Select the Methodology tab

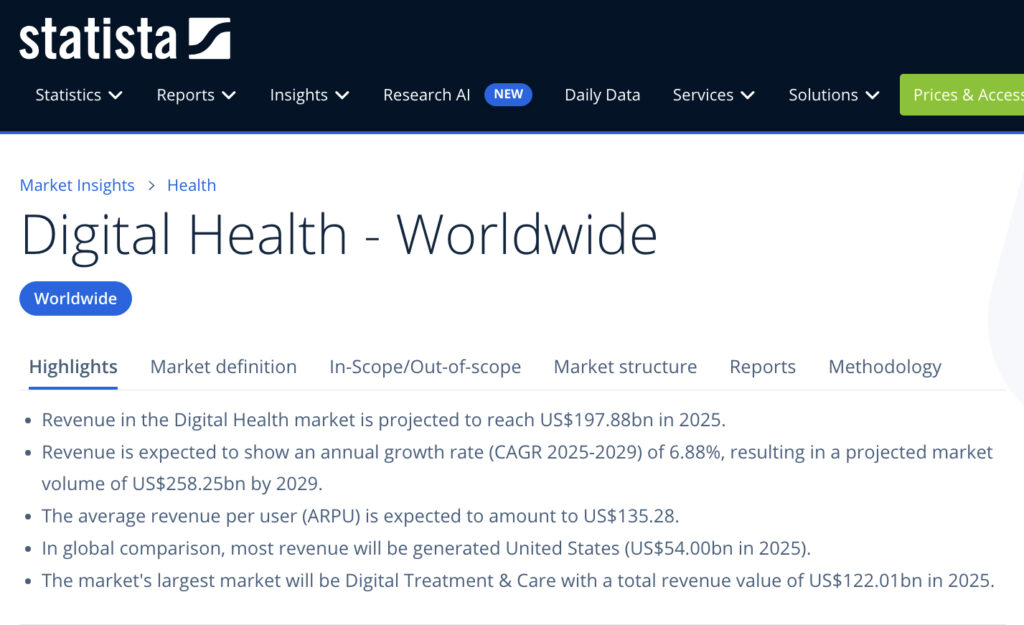point(885,367)
